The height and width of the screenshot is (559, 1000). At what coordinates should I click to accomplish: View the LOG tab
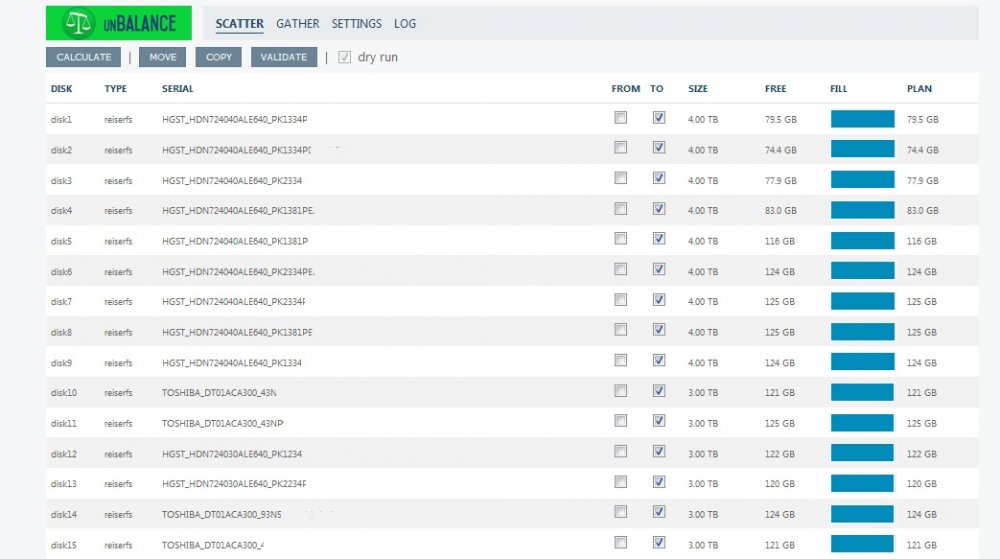click(x=404, y=24)
